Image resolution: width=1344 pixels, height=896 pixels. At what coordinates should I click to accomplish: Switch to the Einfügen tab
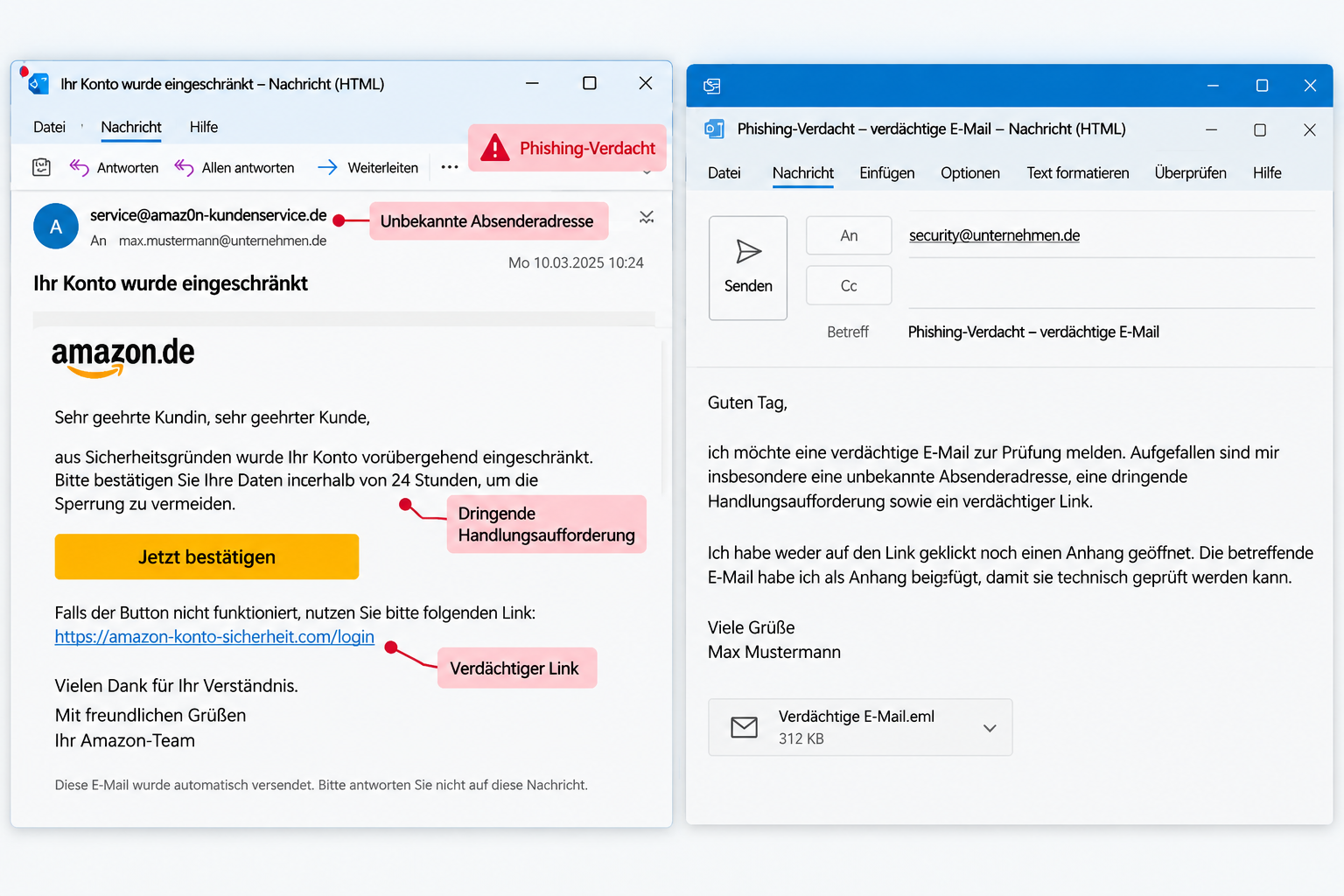887,173
